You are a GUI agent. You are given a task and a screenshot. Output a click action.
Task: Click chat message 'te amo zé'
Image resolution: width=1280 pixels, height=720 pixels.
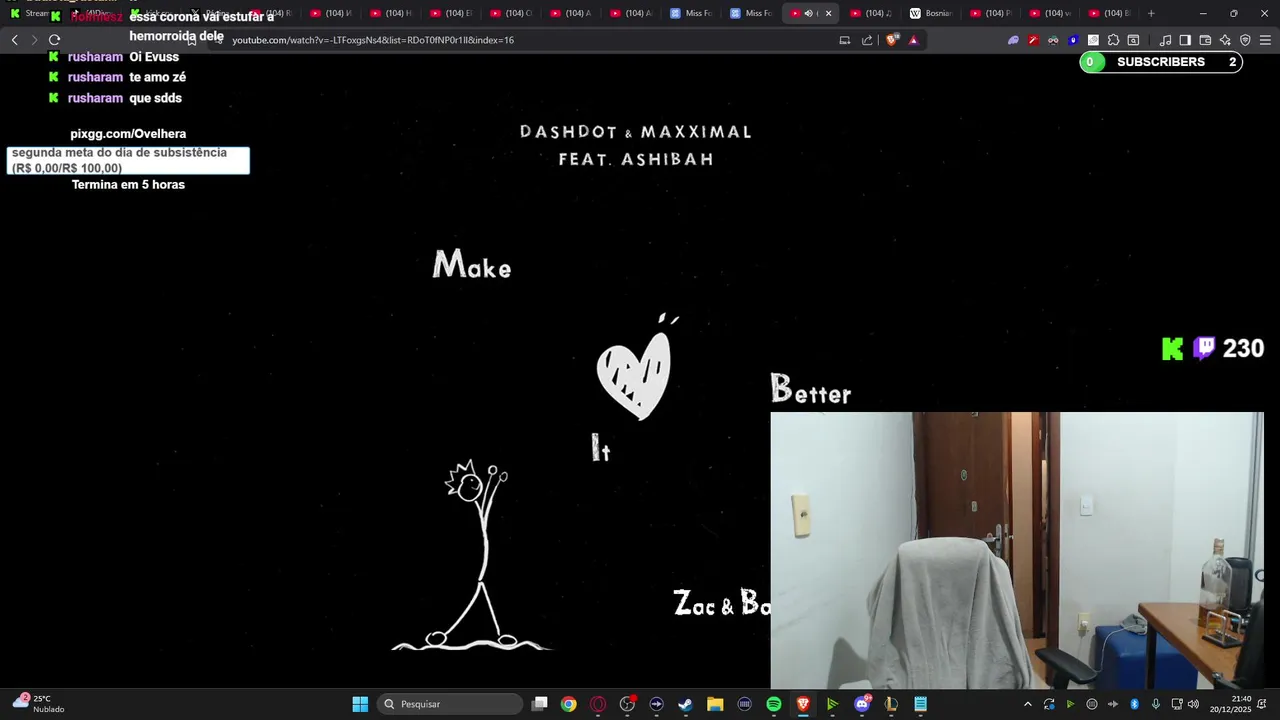coord(157,77)
